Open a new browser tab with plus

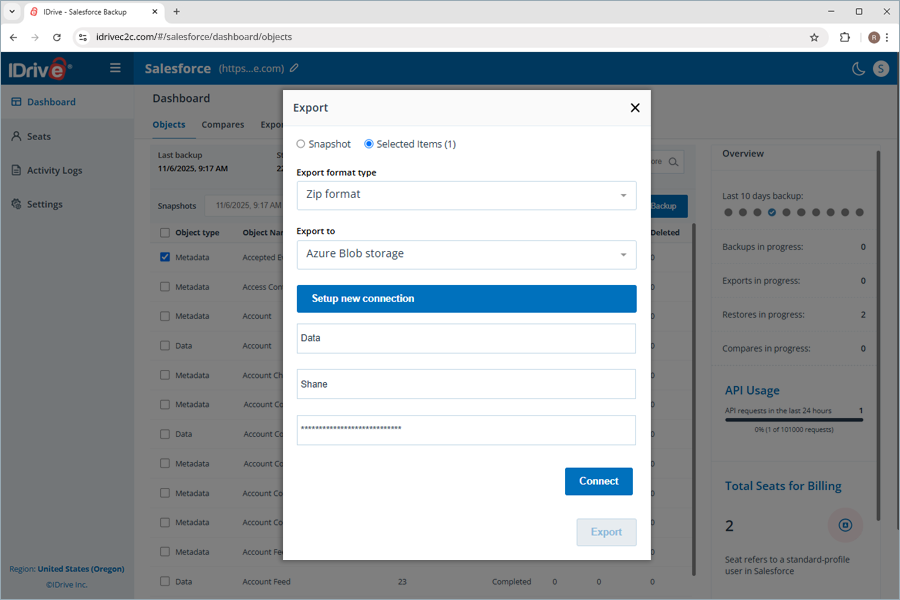point(177,11)
